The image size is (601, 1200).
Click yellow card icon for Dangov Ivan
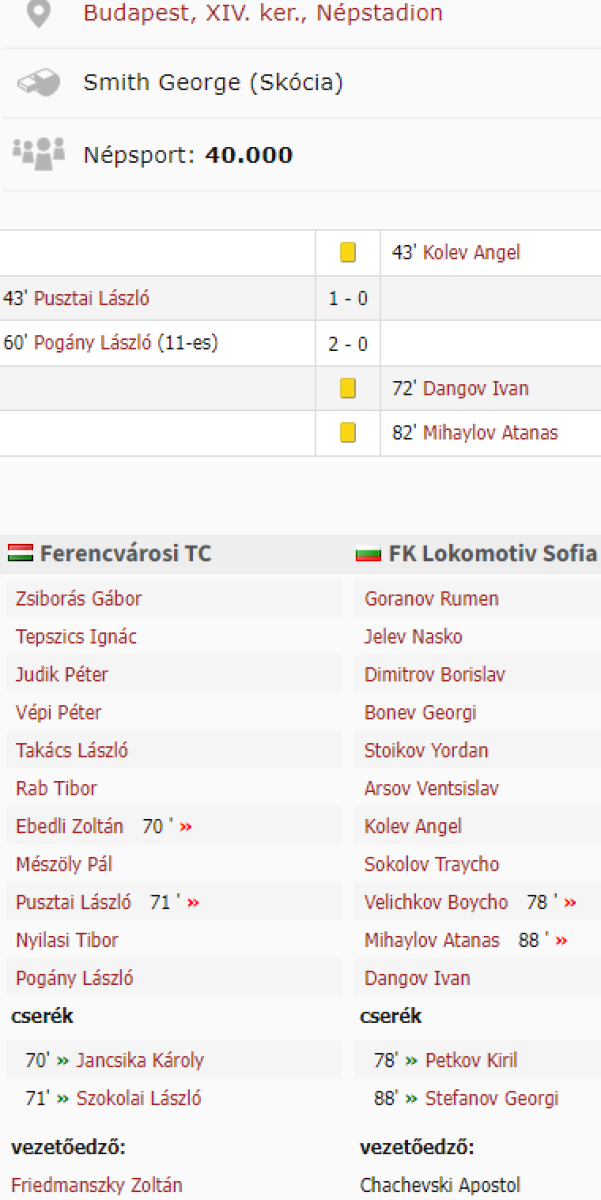pyautogui.click(x=348, y=388)
